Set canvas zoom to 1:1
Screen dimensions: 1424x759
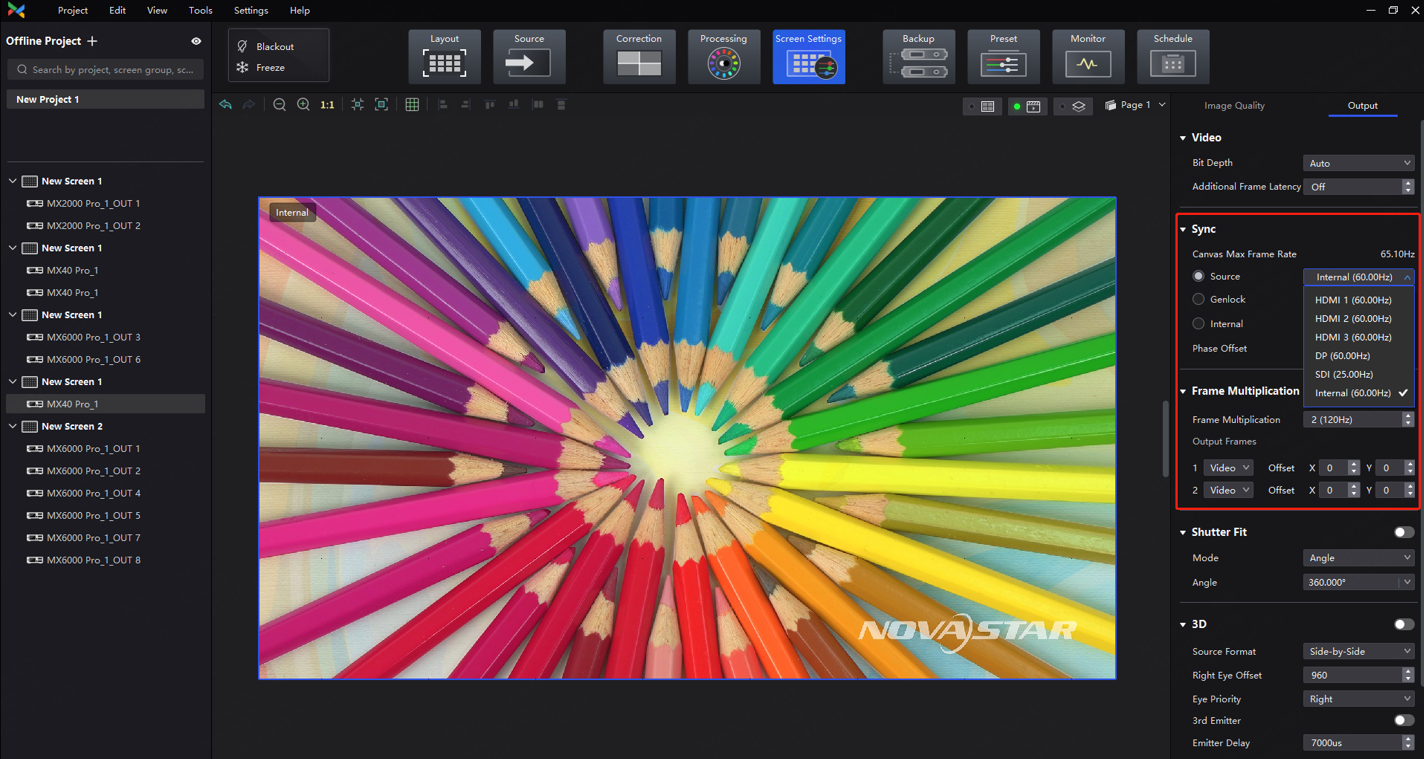coord(327,105)
